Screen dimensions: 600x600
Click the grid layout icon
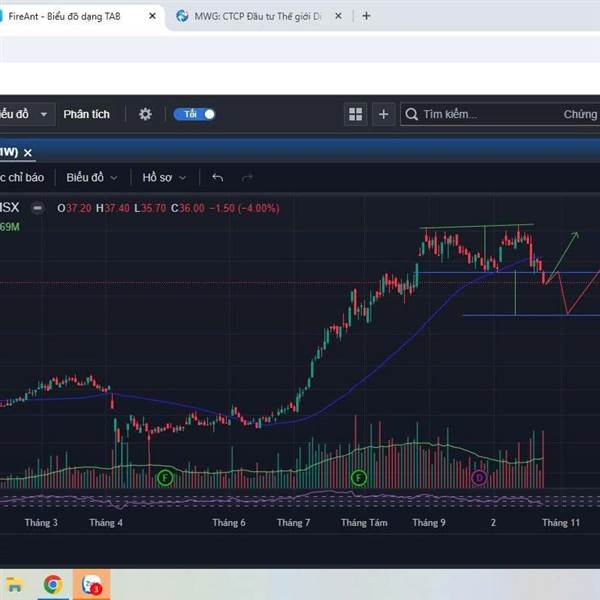(356, 114)
